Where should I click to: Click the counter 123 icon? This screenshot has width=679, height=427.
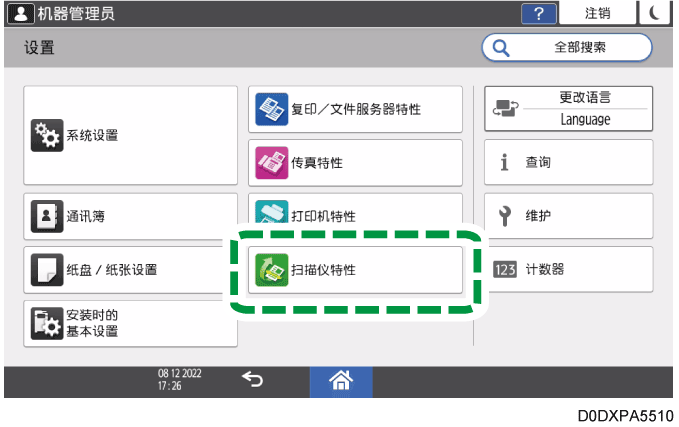505,269
